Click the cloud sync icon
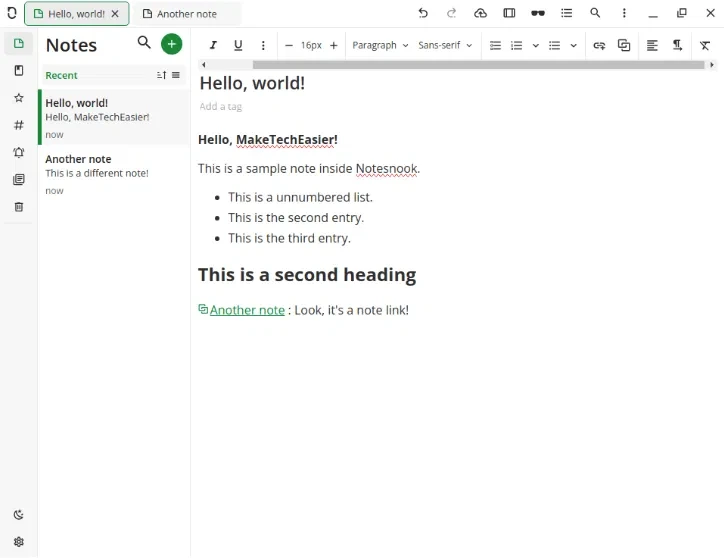 click(480, 14)
